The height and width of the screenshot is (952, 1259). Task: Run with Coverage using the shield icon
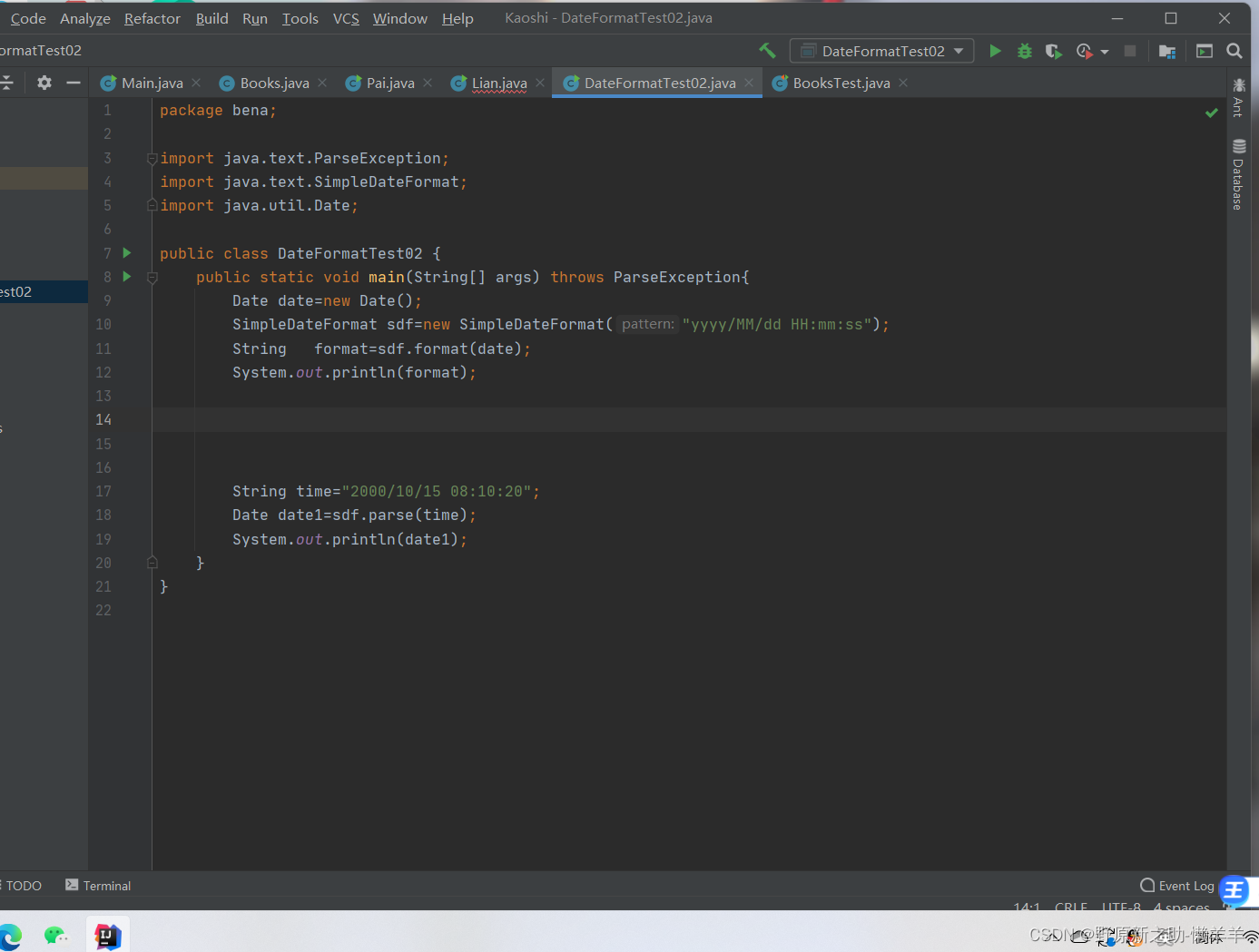click(1053, 51)
